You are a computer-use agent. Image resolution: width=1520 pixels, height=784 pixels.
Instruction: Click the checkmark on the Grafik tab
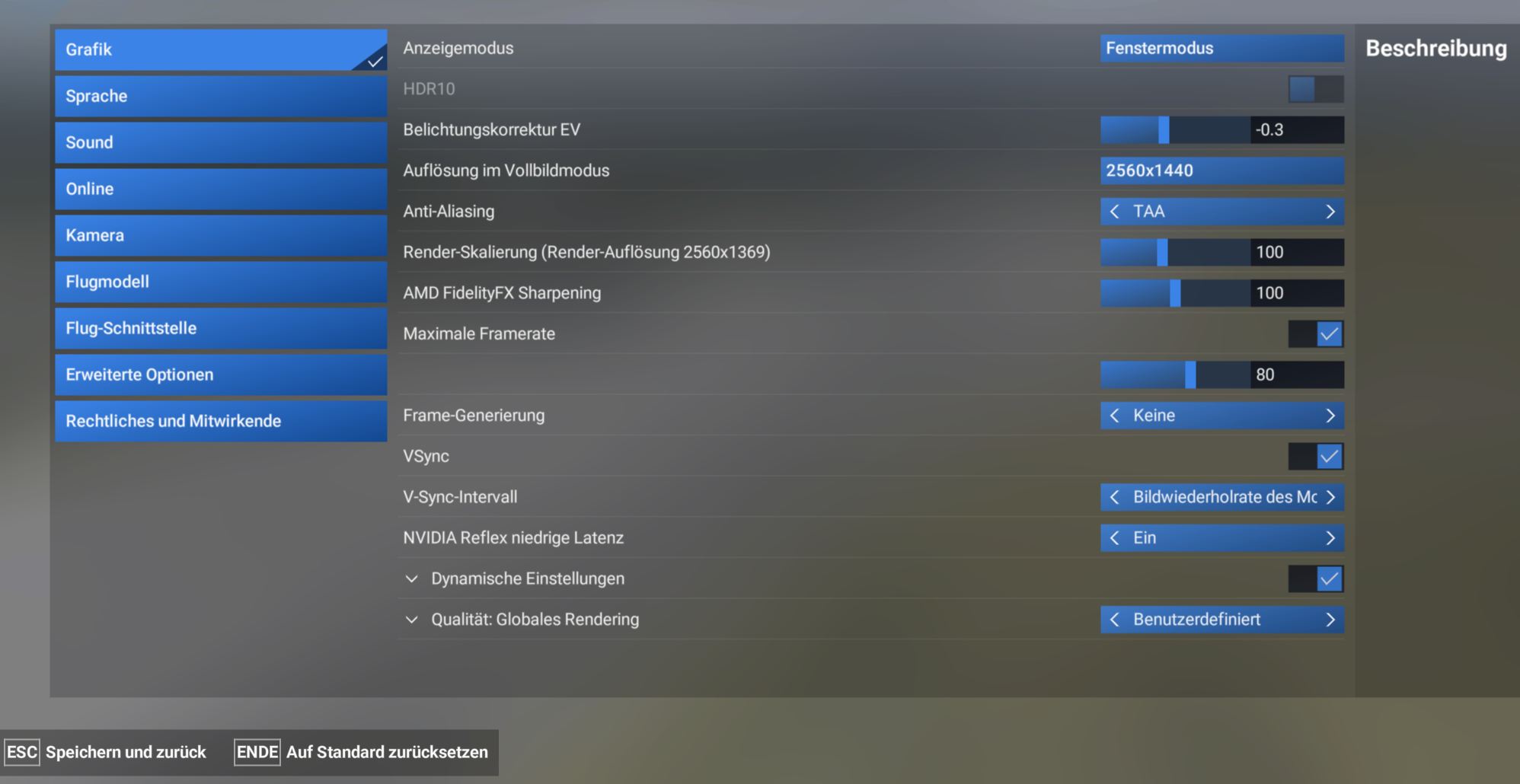pyautogui.click(x=372, y=60)
